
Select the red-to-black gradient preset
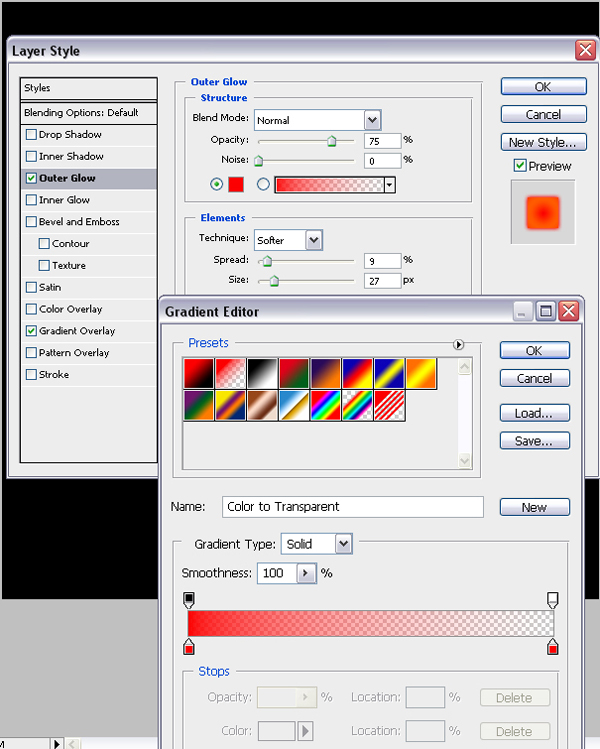[199, 374]
